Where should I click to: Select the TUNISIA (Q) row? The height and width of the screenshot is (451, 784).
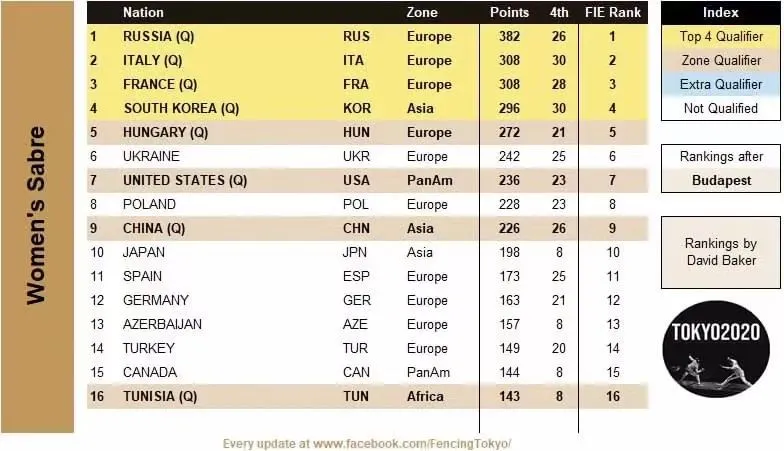pyautogui.click(x=367, y=396)
